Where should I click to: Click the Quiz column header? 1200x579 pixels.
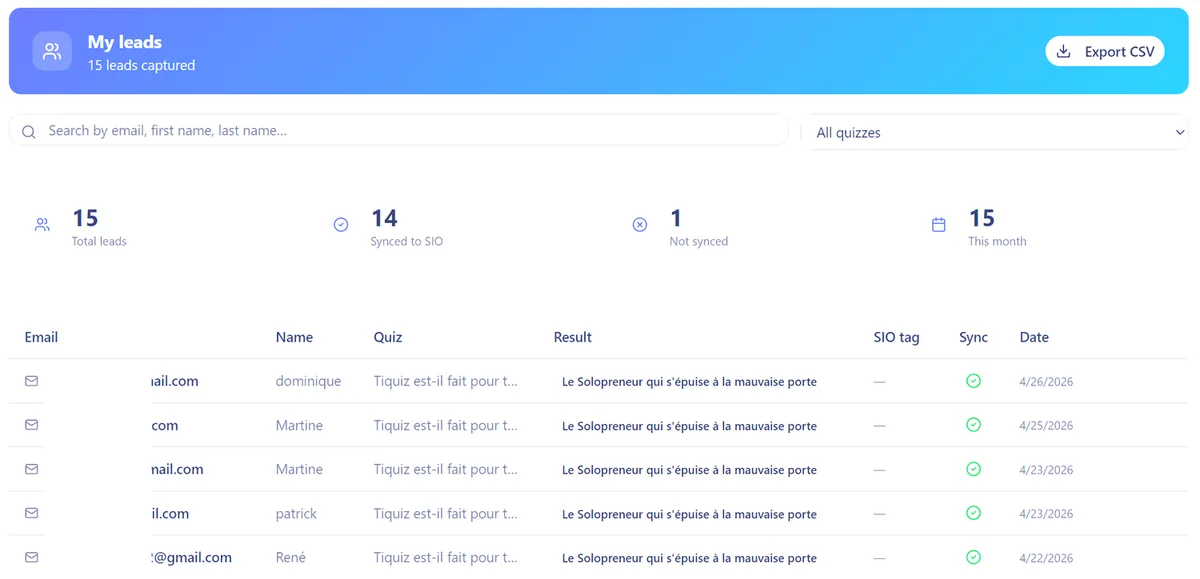click(x=388, y=337)
